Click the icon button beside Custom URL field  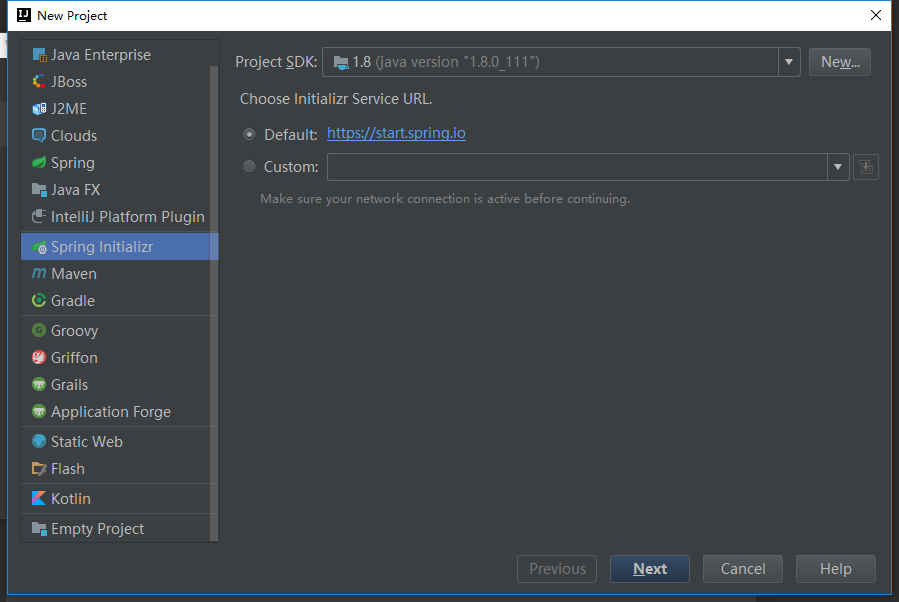coord(866,167)
